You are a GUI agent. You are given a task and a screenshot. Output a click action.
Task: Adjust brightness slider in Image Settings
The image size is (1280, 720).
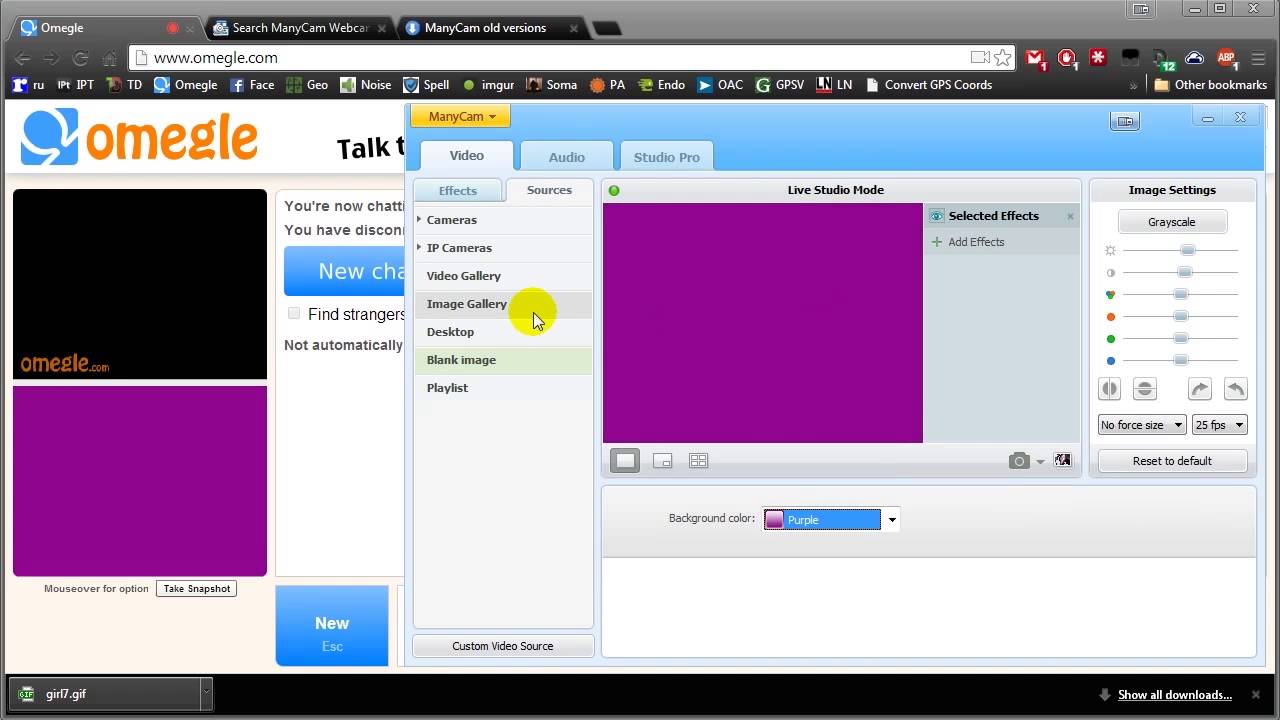point(1187,250)
